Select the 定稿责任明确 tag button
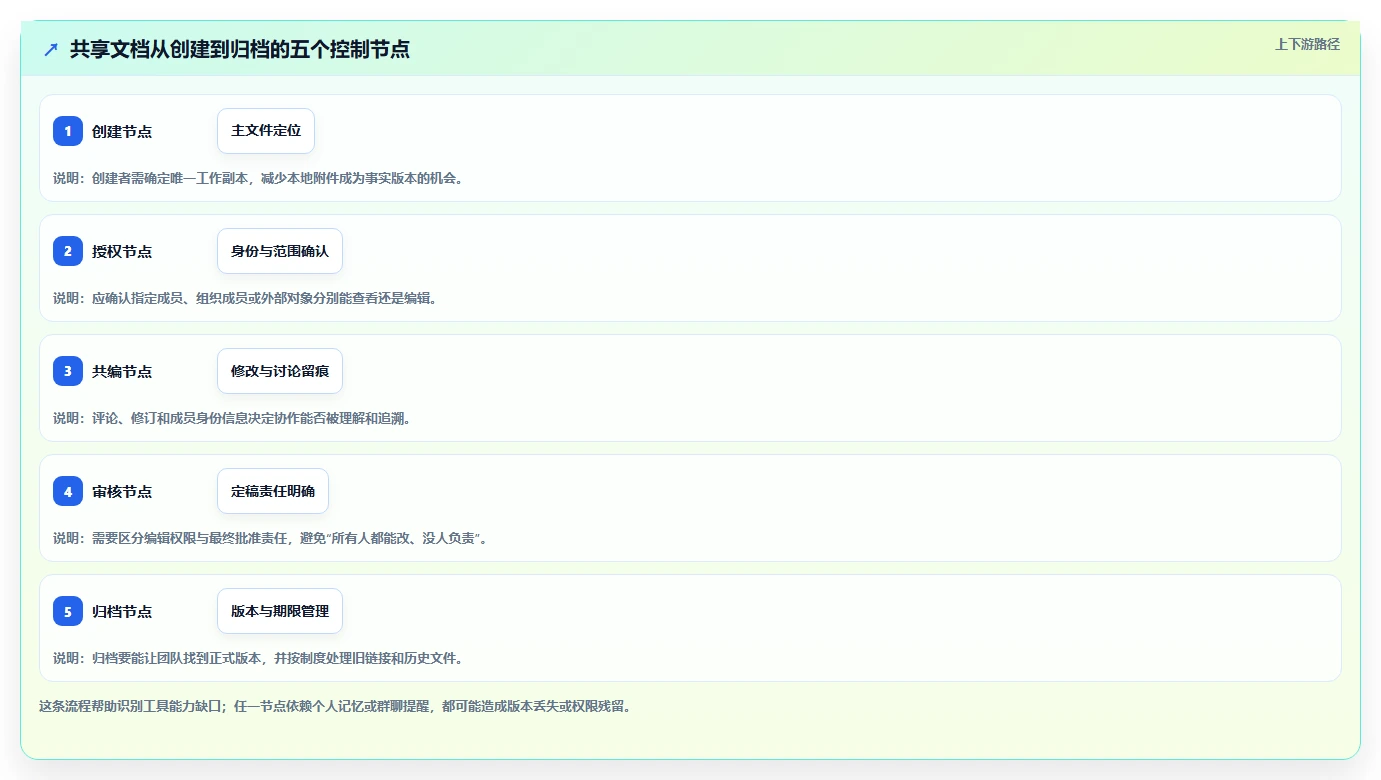This screenshot has width=1381, height=780. (273, 491)
